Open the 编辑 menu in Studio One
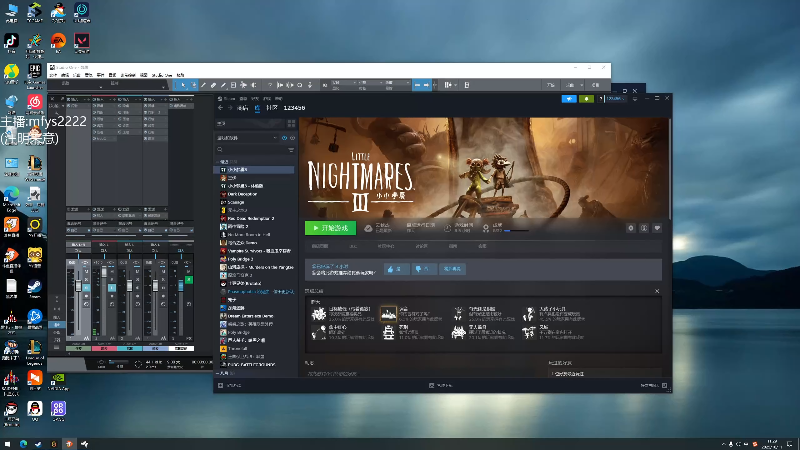The height and width of the screenshot is (450, 800). pyautogui.click(x=65, y=75)
